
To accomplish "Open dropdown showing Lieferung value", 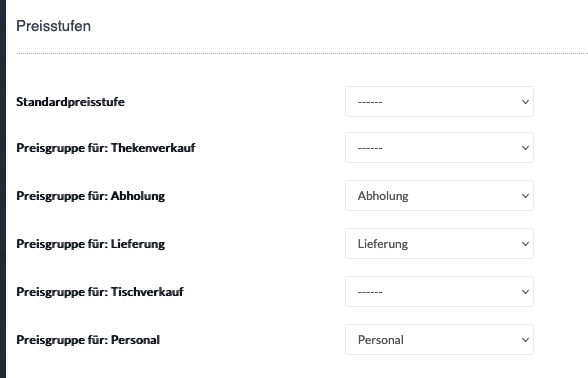I will [x=439, y=243].
